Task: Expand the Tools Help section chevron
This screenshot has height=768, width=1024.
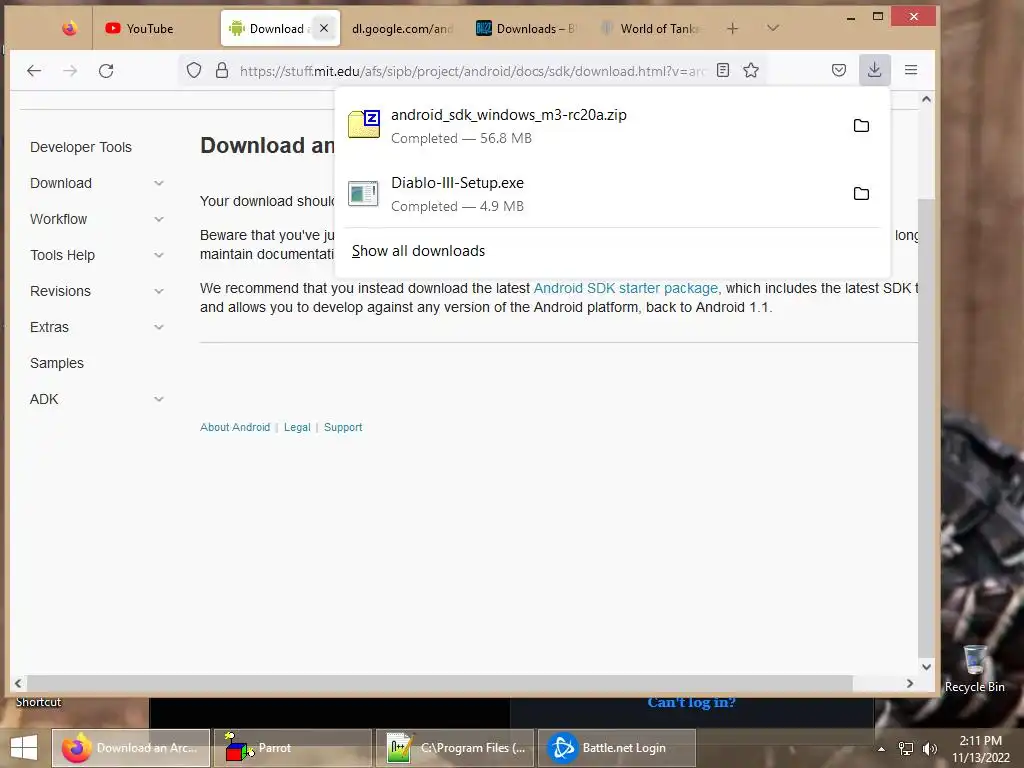Action: (159, 255)
